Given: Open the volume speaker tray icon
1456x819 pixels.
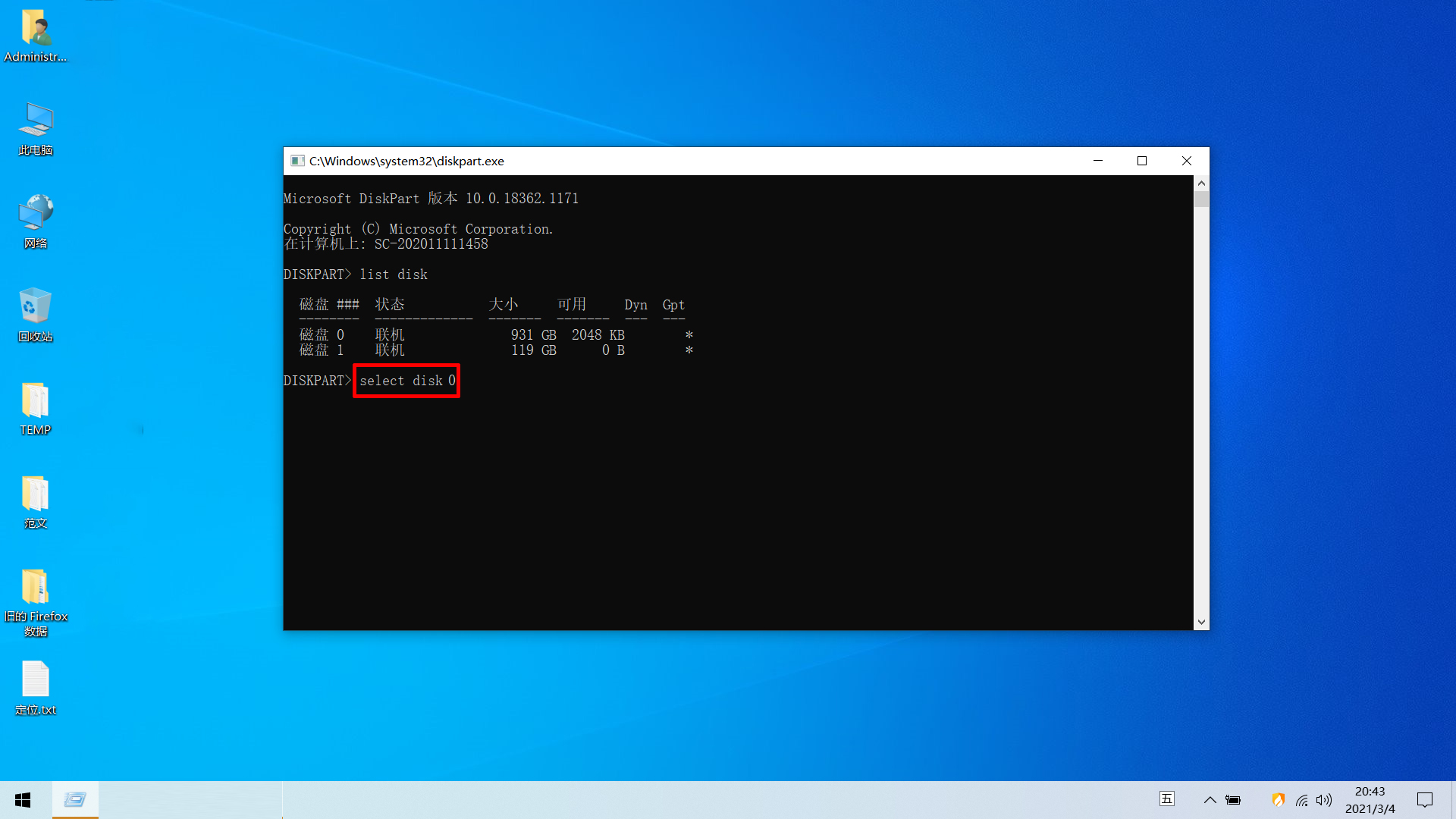Looking at the screenshot, I should tap(1324, 800).
